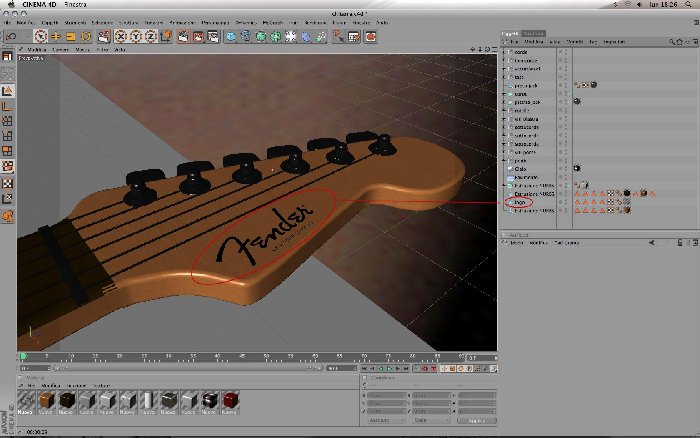Toggle the X axis lock
This screenshot has height=438, width=700.
(121, 36)
